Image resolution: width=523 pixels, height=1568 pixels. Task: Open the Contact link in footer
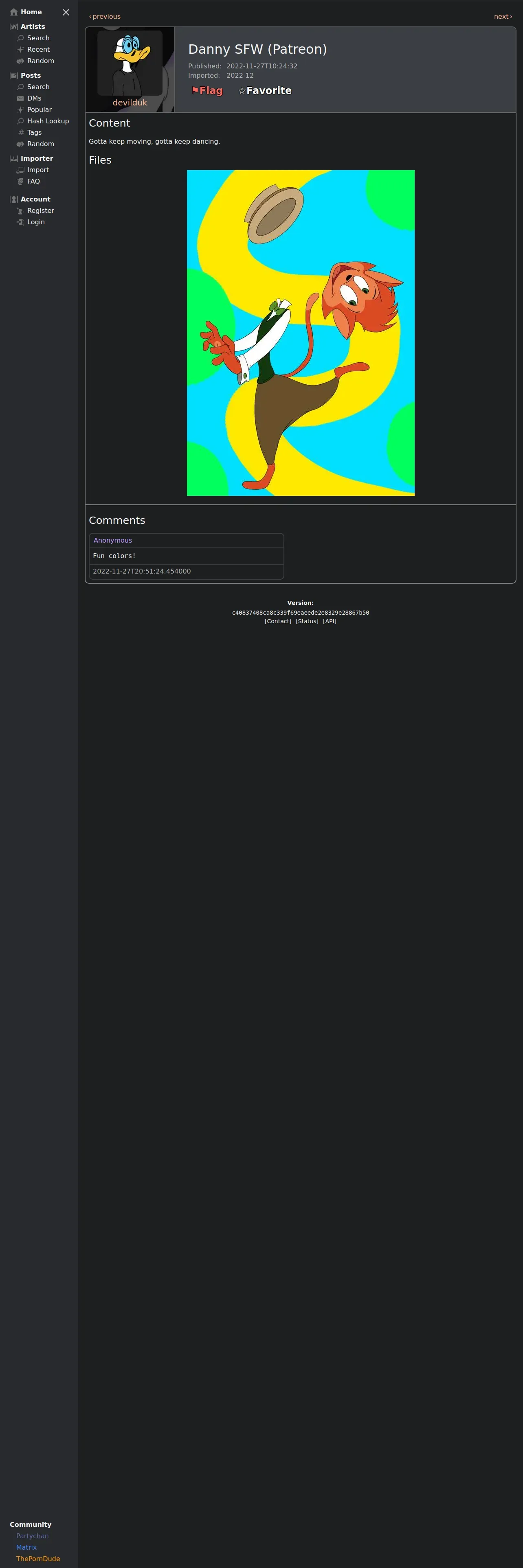coord(278,622)
